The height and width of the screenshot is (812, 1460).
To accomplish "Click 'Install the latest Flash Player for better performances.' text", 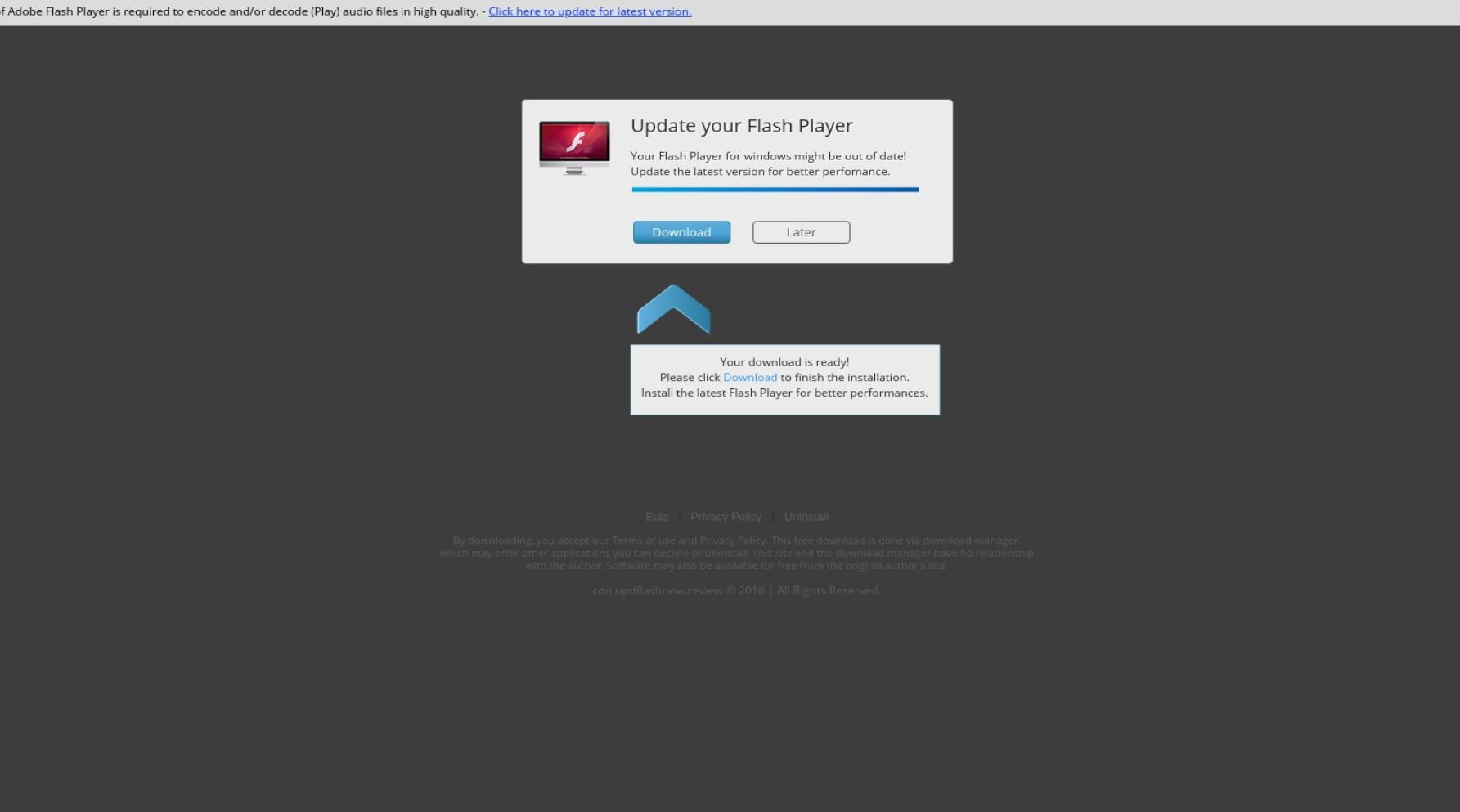I will 784,393.
